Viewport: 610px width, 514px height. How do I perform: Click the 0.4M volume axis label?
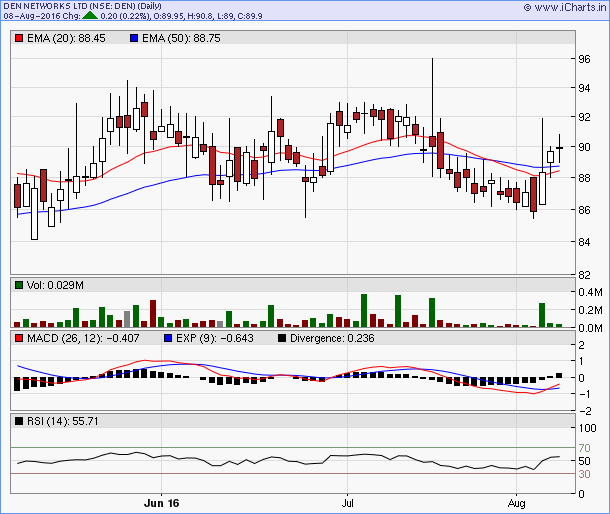(590, 292)
